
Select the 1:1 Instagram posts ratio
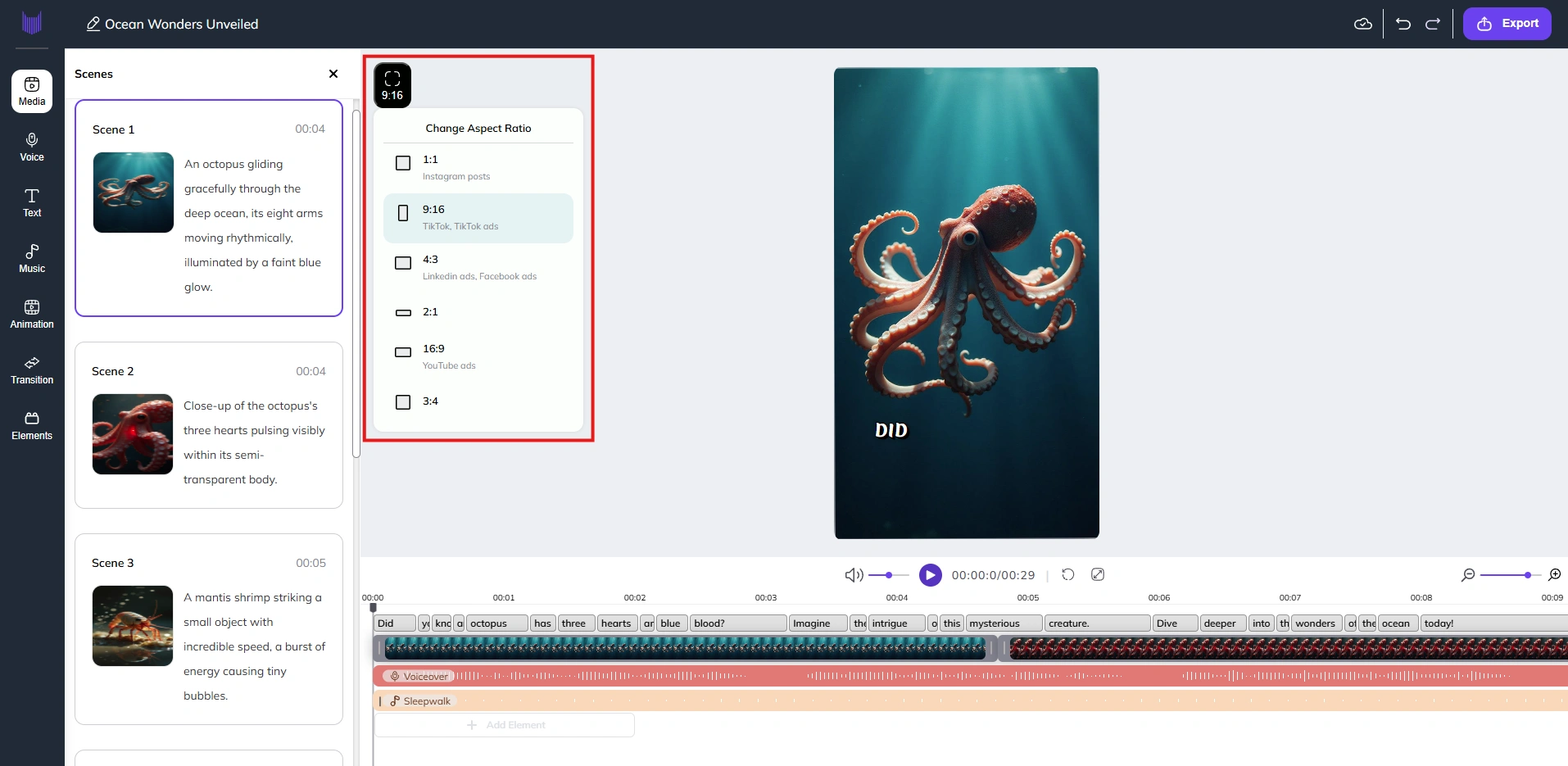(x=478, y=167)
